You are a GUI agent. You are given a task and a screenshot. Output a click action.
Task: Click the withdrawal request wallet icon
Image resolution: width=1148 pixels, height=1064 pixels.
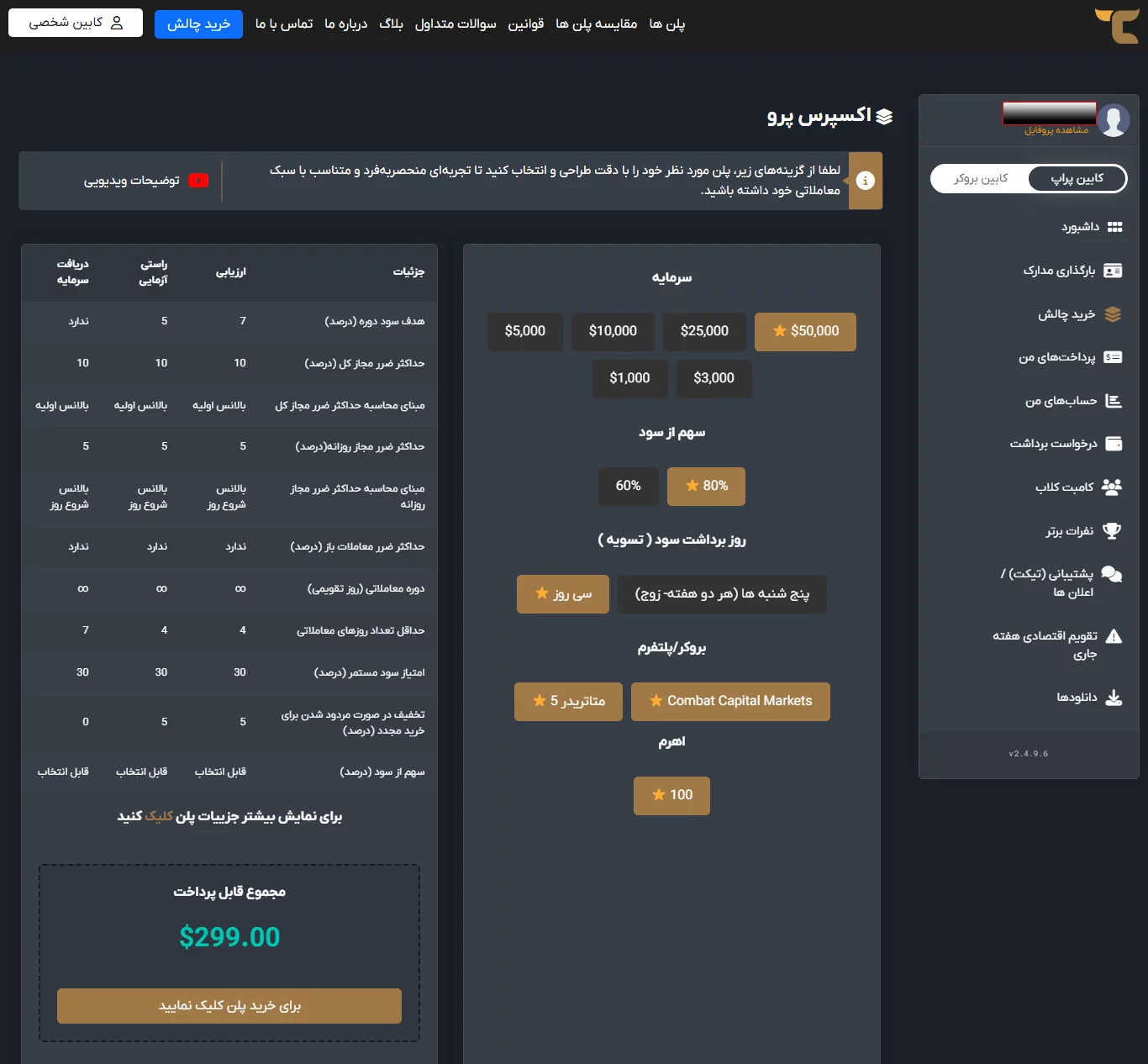(1114, 444)
